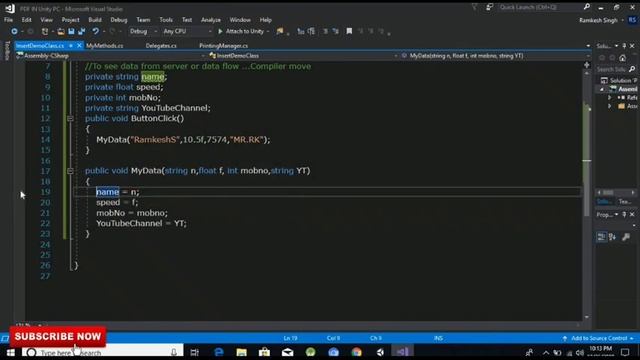The height and width of the screenshot is (360, 640).
Task: Pin the Solution Explorer panel
Action: [x=624, y=46]
